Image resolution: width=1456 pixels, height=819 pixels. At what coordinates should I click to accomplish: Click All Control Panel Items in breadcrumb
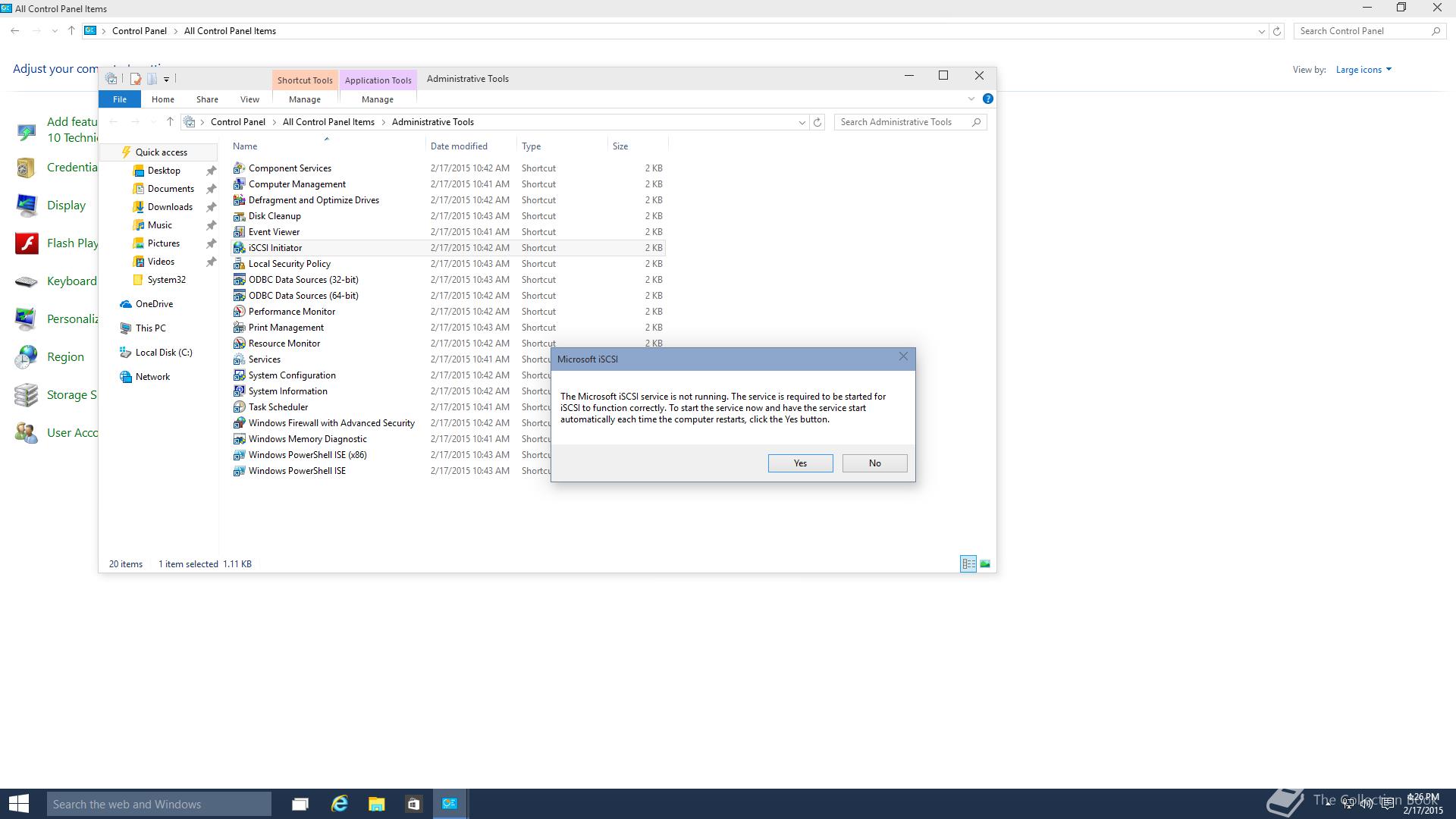click(x=328, y=122)
